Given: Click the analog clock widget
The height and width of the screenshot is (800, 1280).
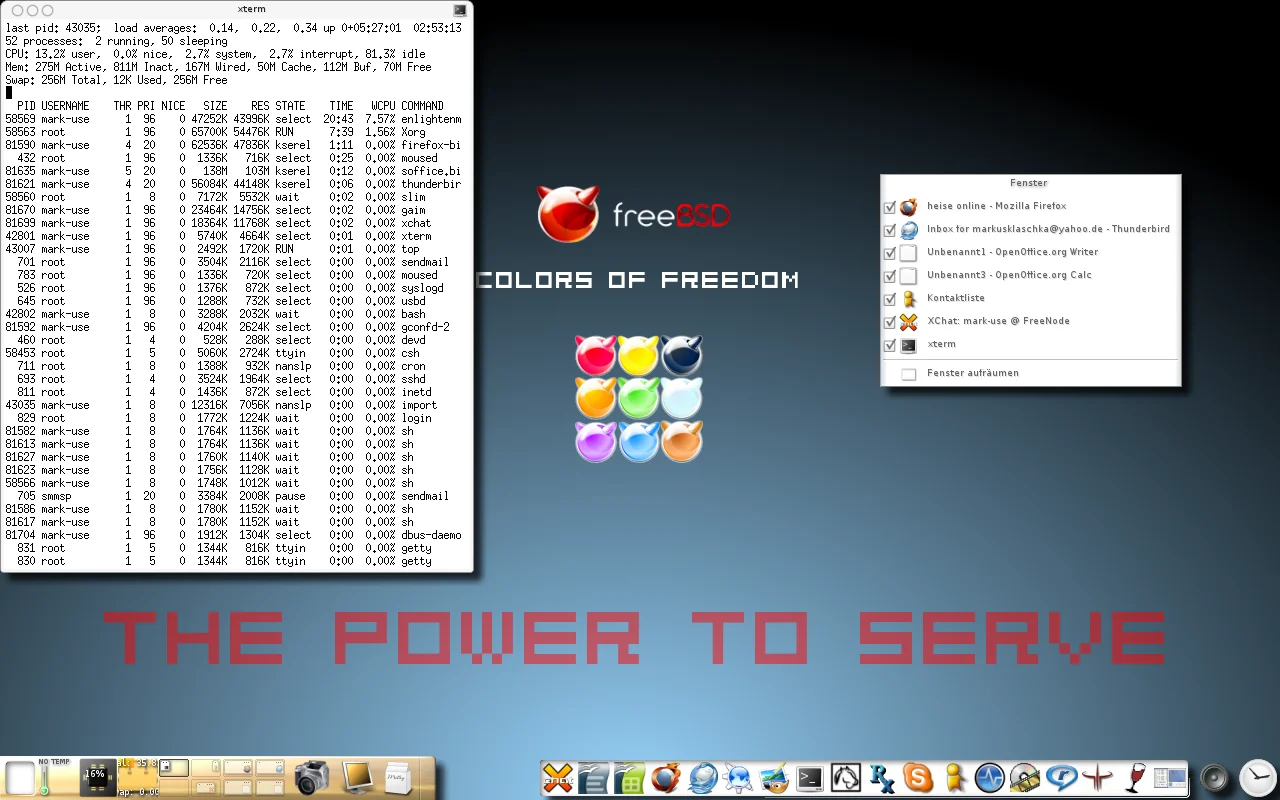Looking at the screenshot, I should pos(1259,777).
